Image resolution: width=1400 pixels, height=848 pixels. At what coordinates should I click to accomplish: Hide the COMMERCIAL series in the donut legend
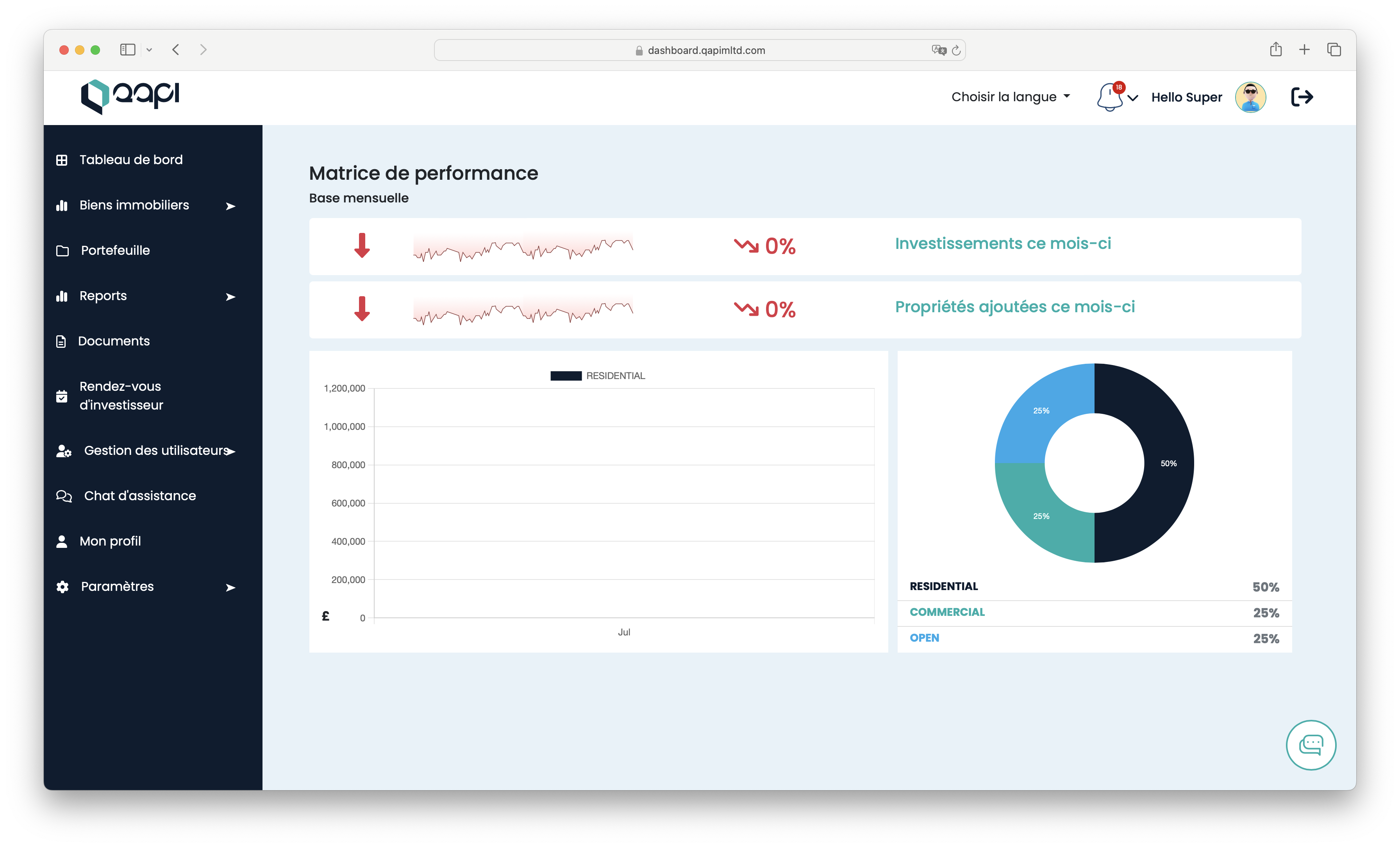[x=947, y=612]
